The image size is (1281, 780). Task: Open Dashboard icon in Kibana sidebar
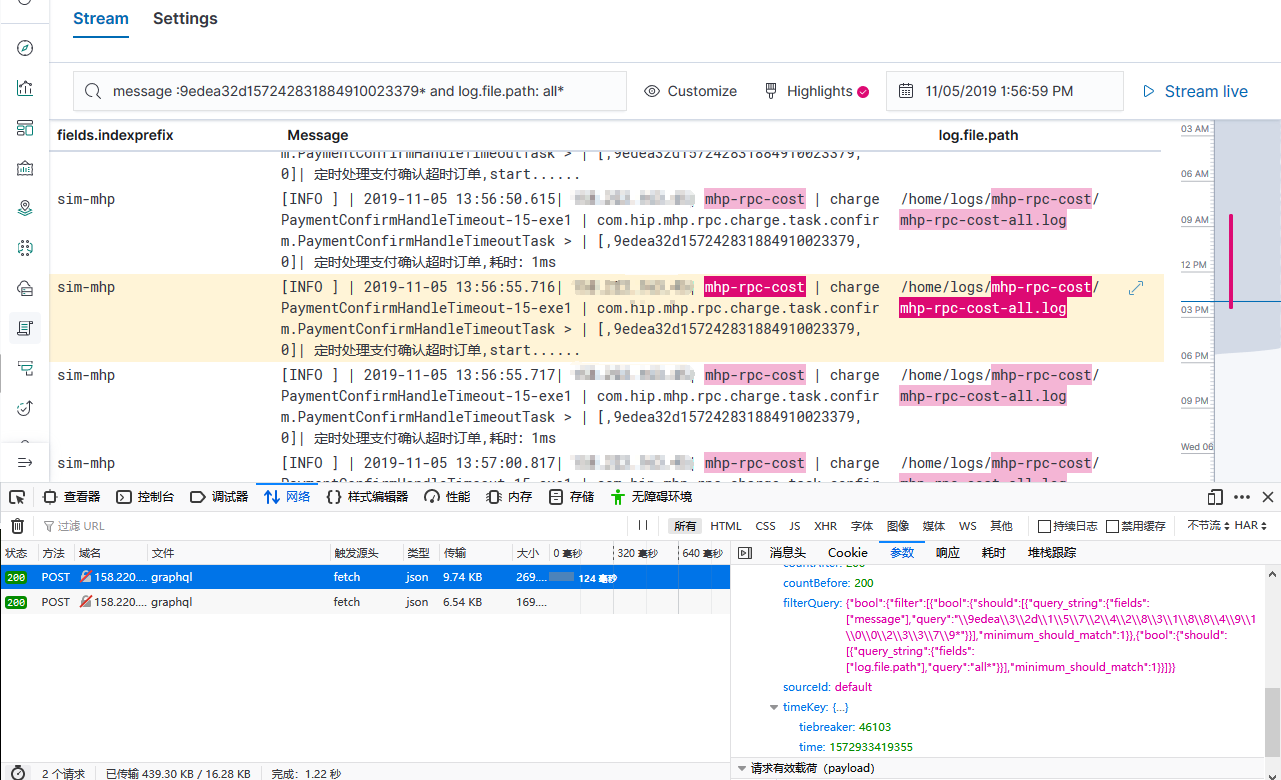point(25,128)
